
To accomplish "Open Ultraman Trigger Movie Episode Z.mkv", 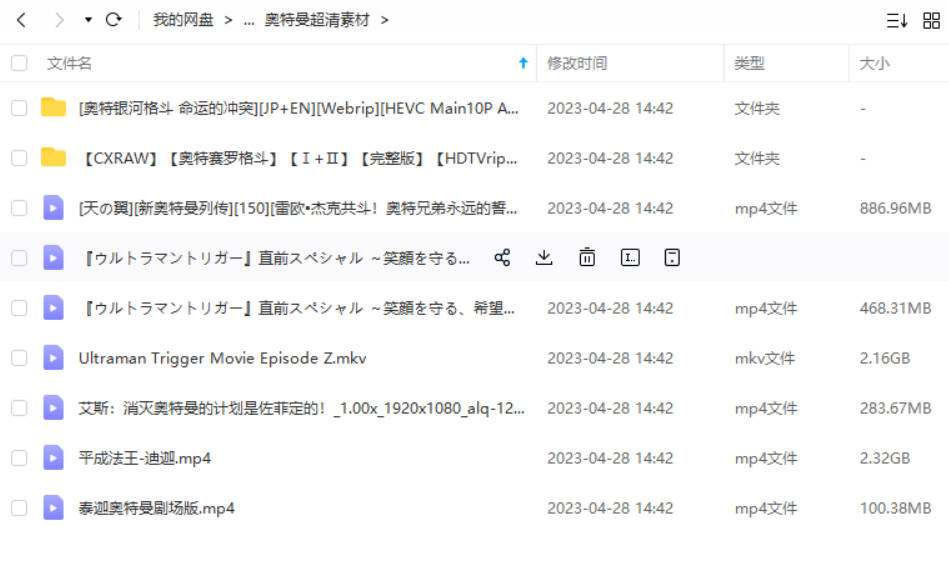I will click(x=222, y=358).
